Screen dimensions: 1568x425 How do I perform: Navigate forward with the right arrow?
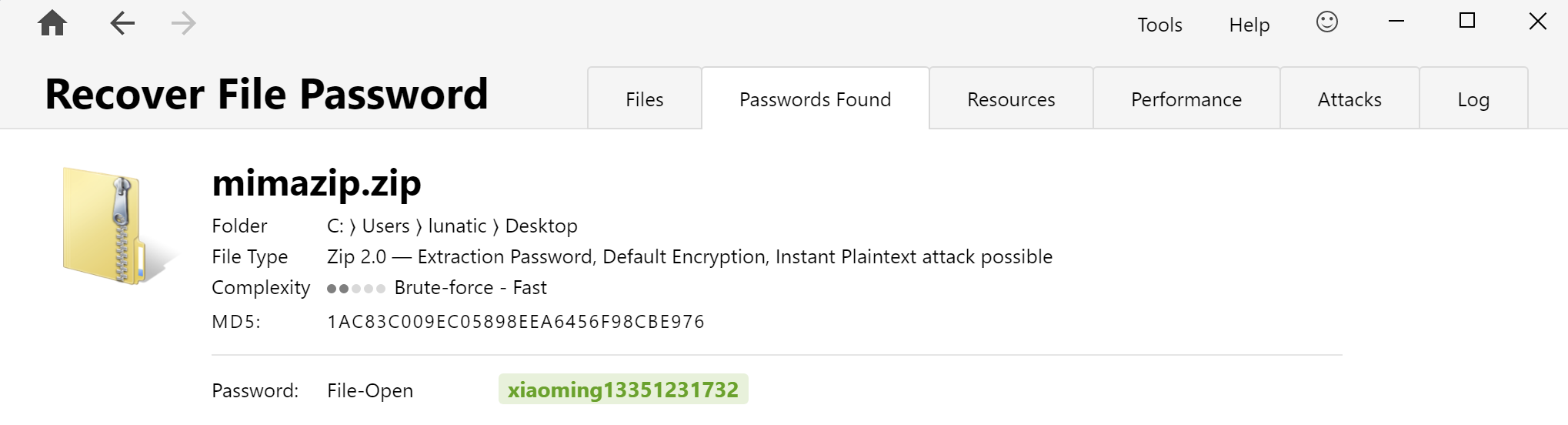184,23
